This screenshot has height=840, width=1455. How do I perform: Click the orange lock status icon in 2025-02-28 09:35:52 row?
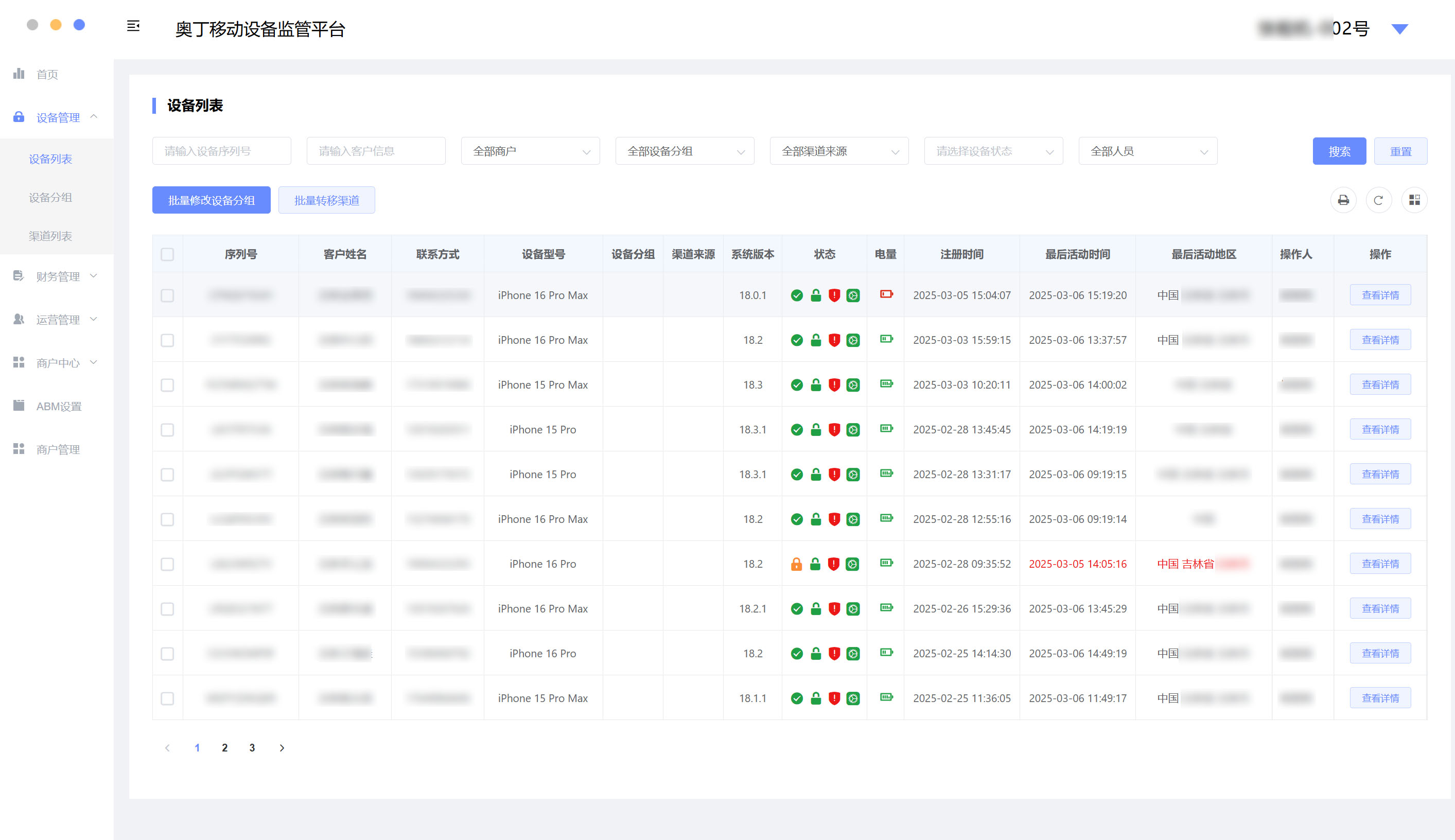tap(796, 564)
